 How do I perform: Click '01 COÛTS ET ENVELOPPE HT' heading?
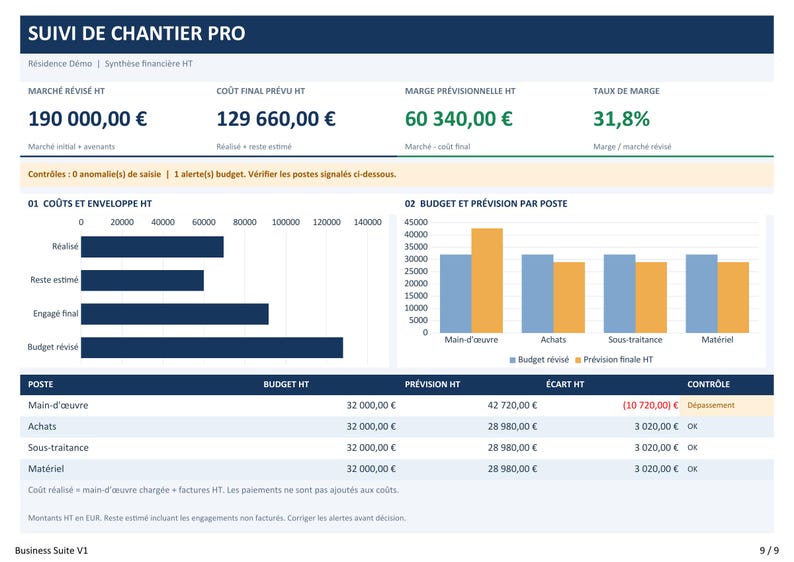[90, 204]
